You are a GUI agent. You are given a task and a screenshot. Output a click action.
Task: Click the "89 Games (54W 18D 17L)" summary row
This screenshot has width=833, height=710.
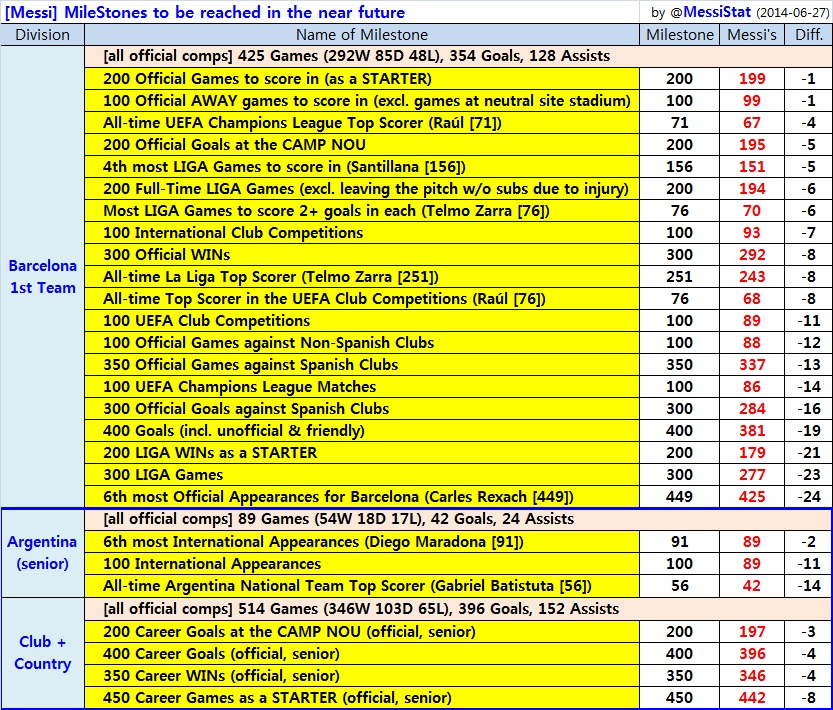pos(458,519)
